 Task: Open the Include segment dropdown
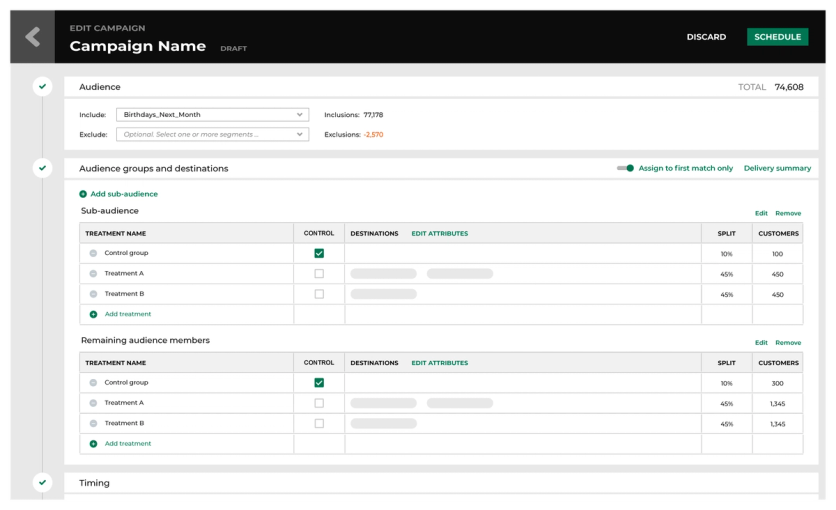[x=212, y=115]
